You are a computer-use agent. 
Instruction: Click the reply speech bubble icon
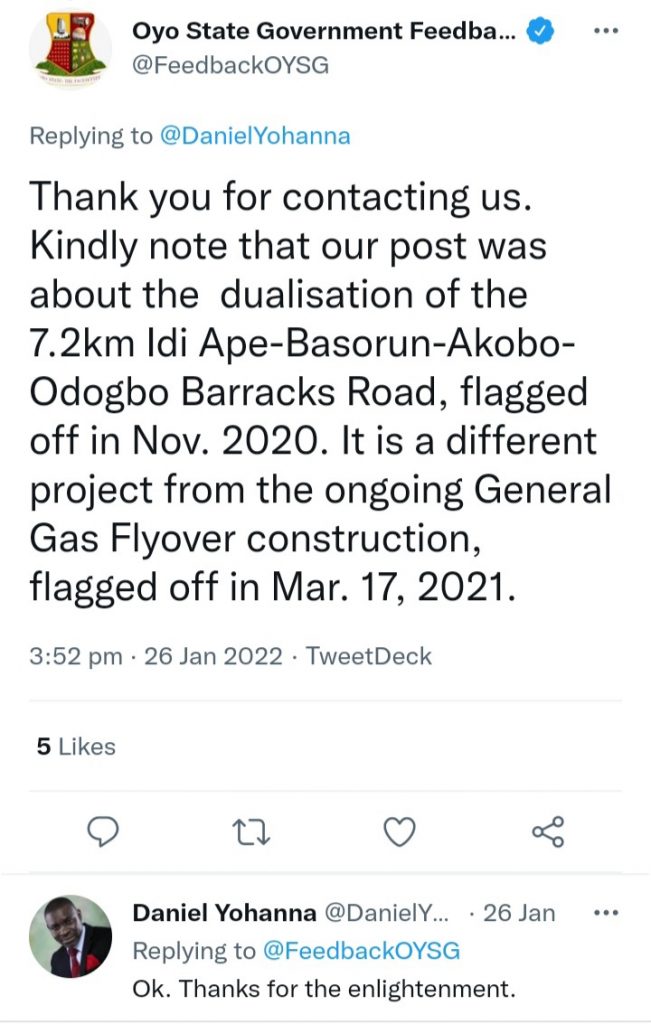click(103, 830)
